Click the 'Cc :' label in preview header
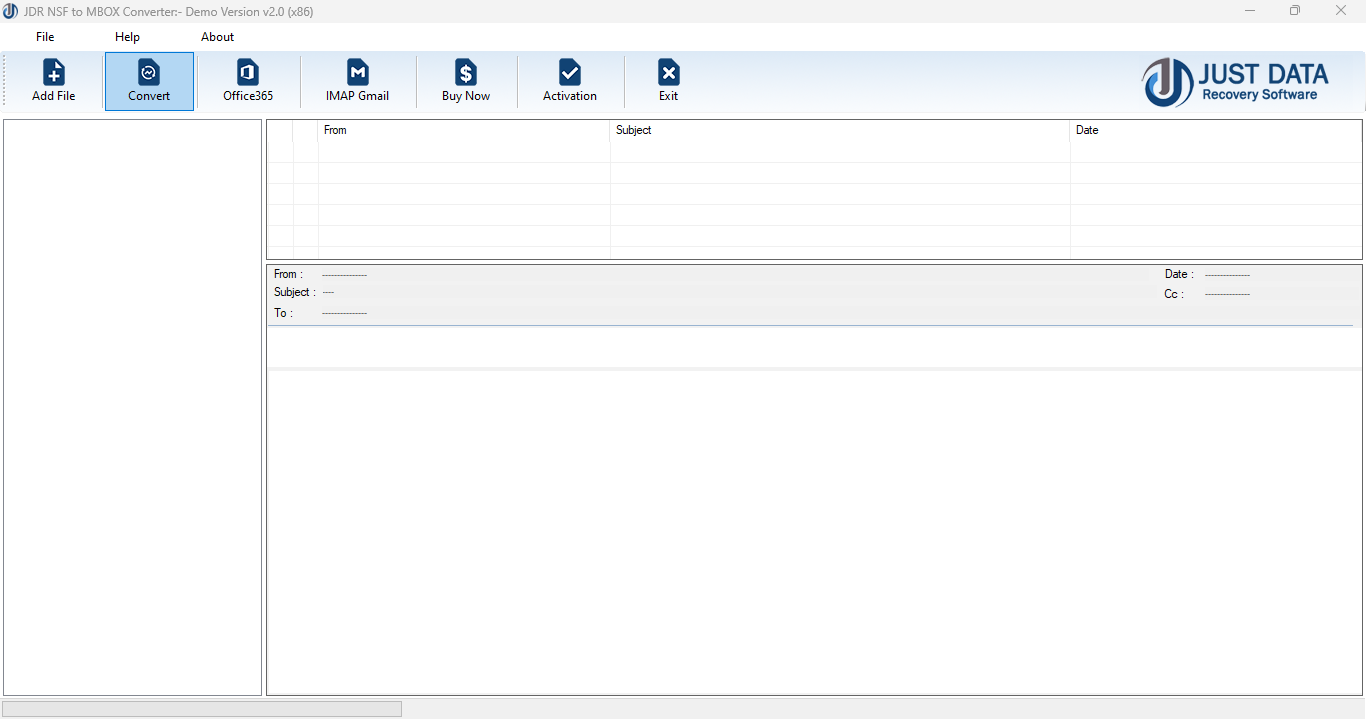Screen dimensions: 1366x720 tap(1174, 294)
